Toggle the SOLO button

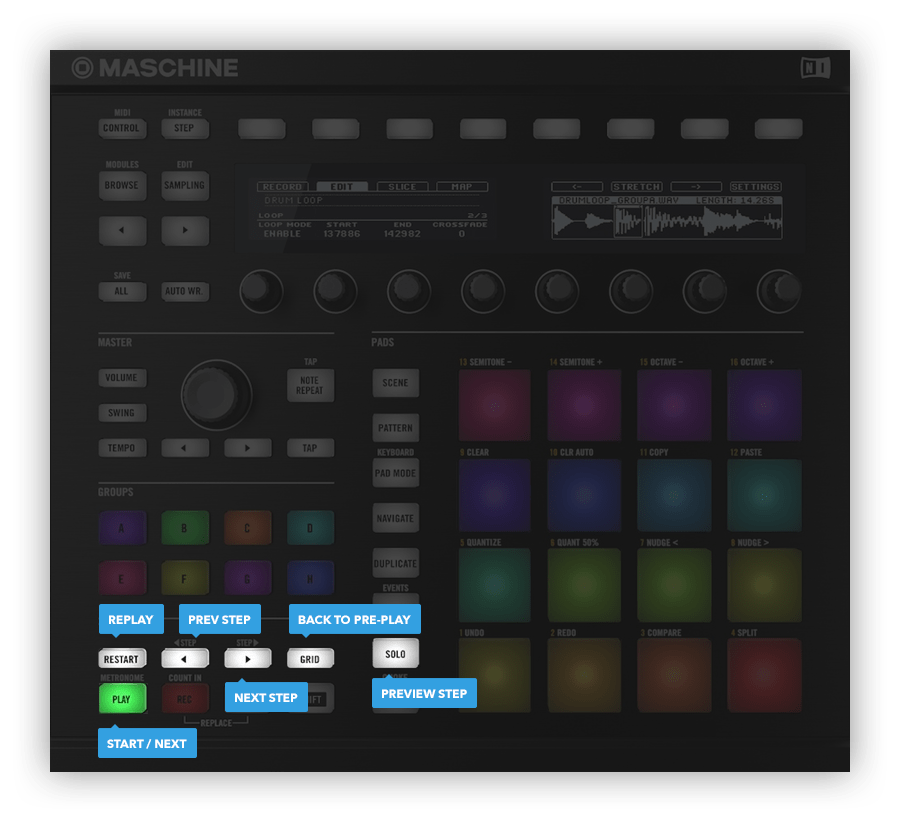(x=395, y=653)
